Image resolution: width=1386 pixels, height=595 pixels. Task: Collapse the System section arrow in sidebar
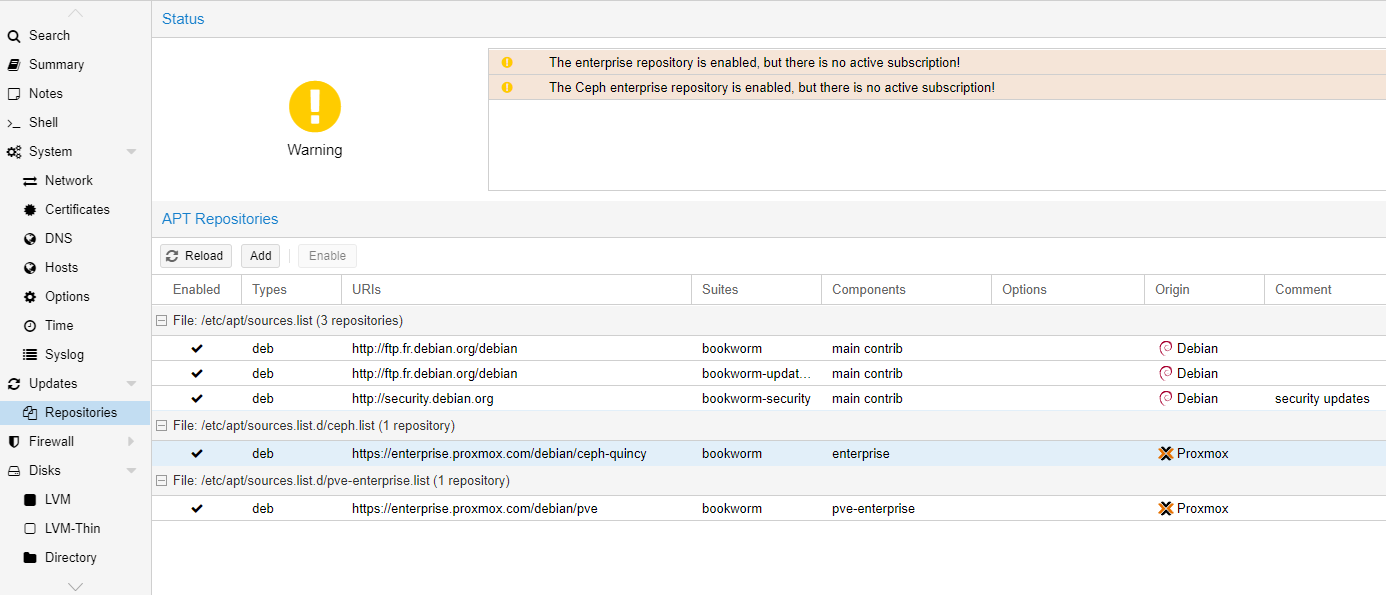coord(131,152)
